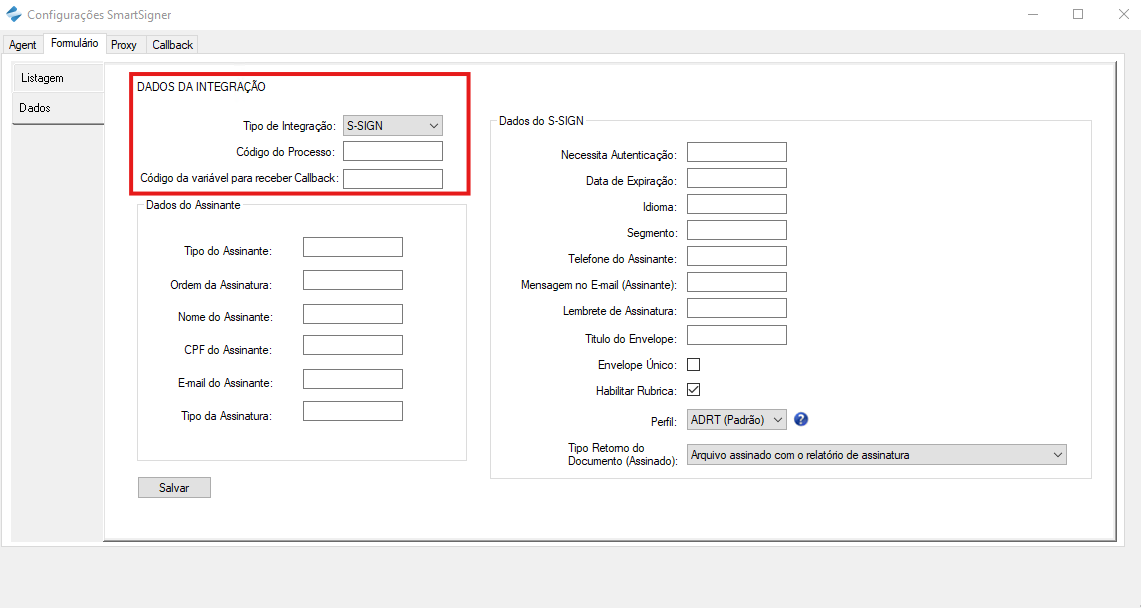Uncheck the Habilitar Rubrica checkbox
Screen dimensions: 1141x608
tap(693, 390)
